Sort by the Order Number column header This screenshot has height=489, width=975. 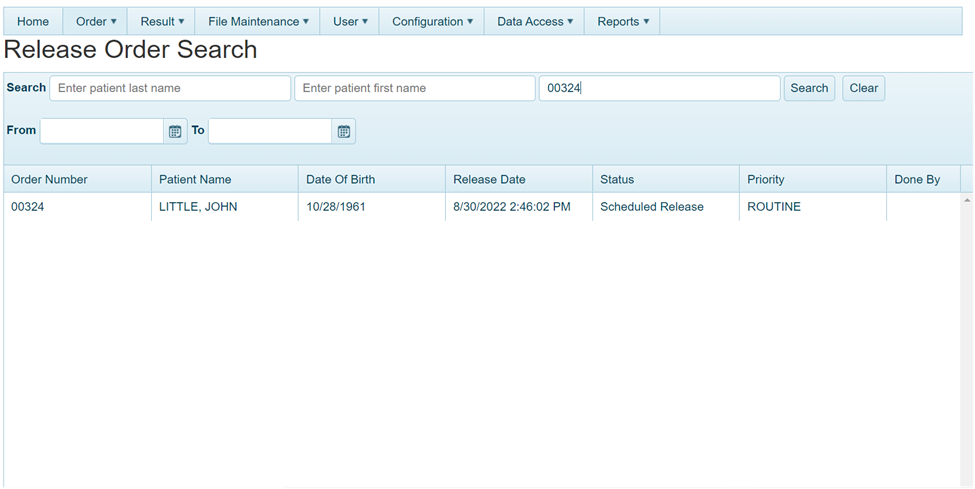(50, 179)
